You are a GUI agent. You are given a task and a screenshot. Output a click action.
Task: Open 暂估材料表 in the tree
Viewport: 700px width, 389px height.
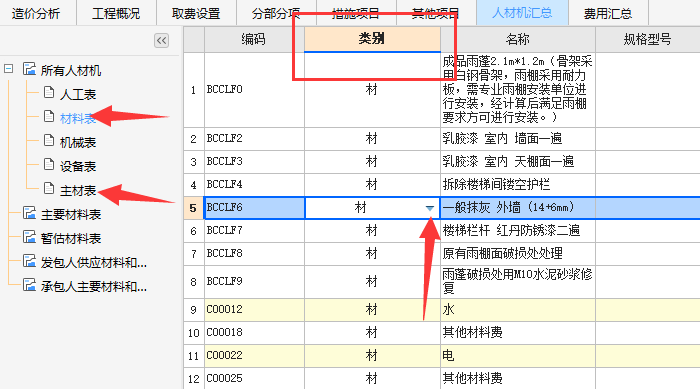tap(71, 239)
